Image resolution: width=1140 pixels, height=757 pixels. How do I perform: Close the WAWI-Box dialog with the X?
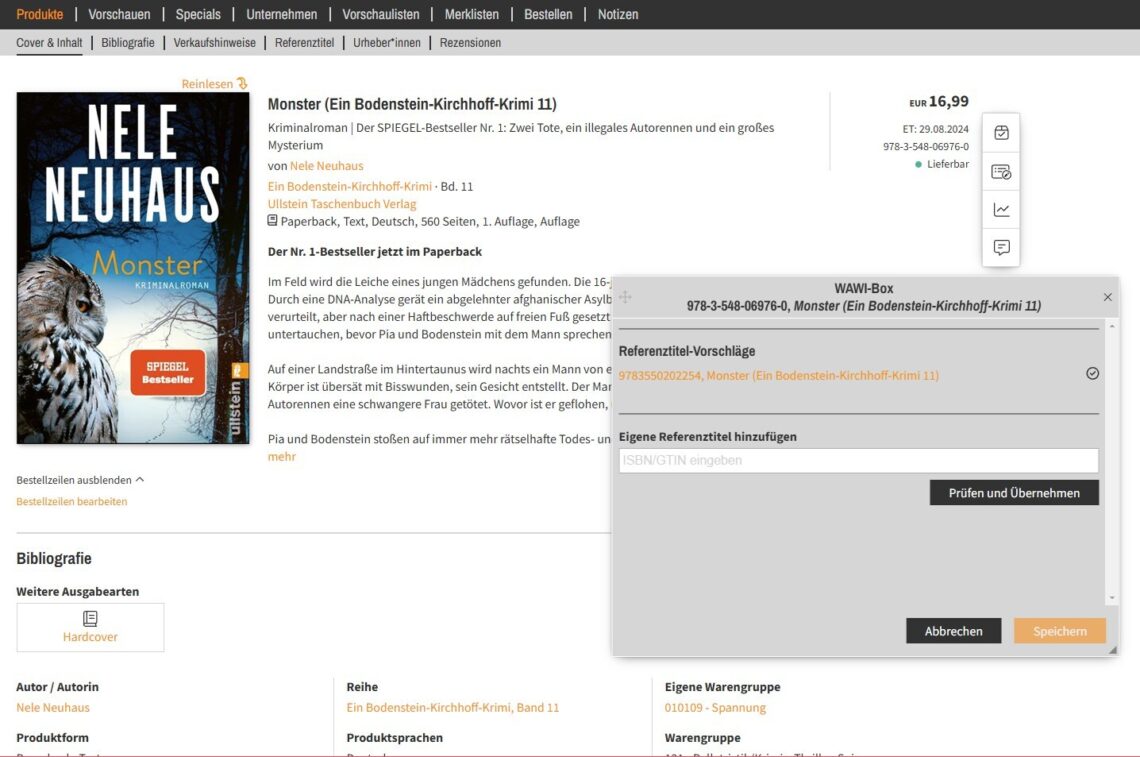1107,297
